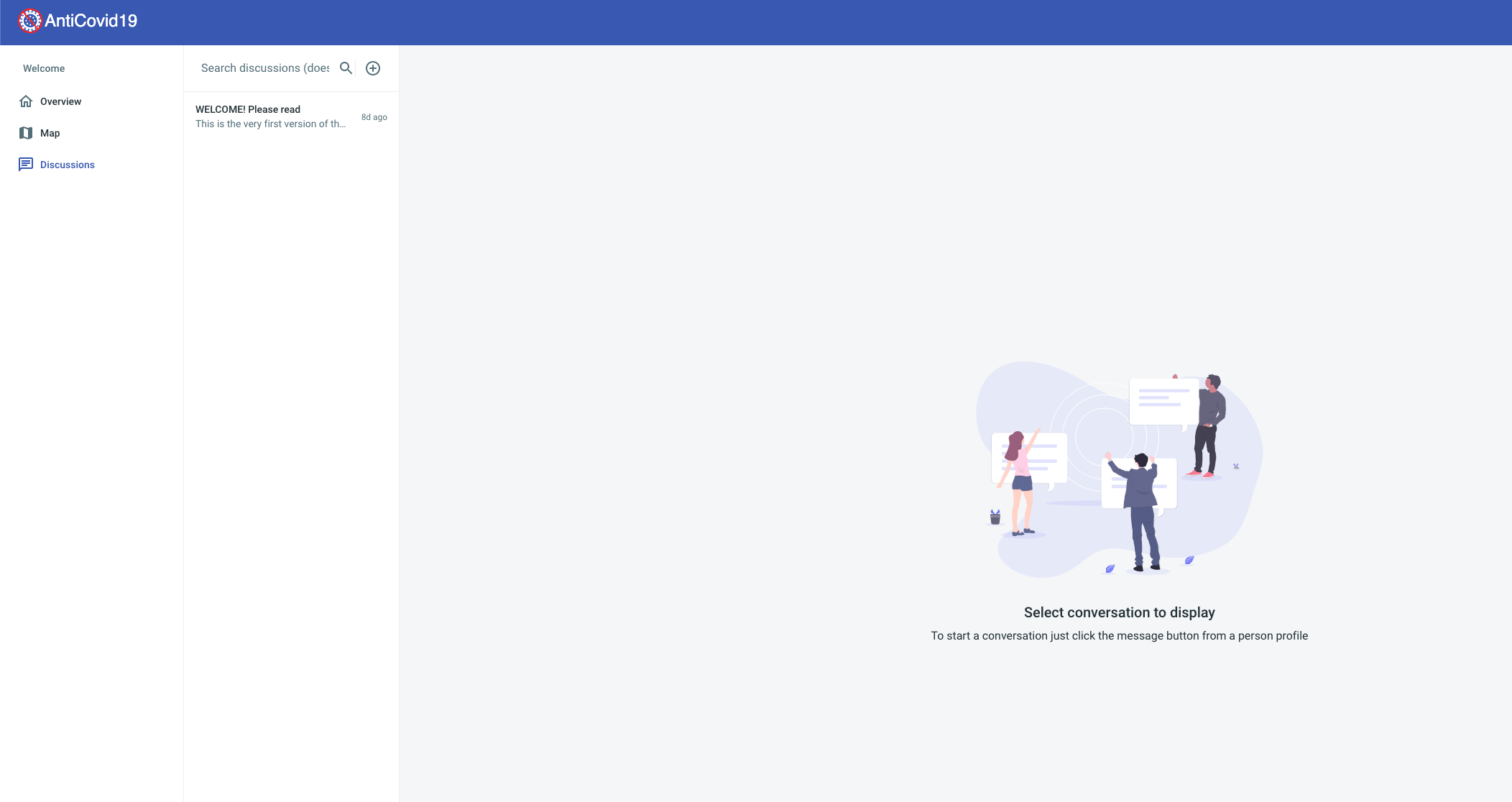Focus the Search discussions input field

click(264, 68)
